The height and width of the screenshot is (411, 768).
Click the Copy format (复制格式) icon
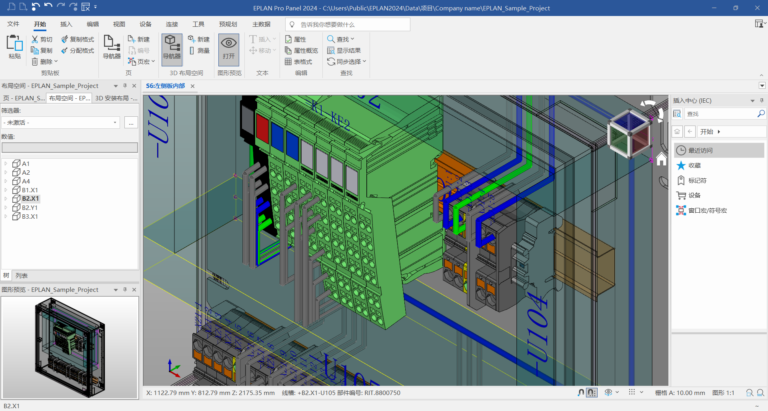coord(65,39)
